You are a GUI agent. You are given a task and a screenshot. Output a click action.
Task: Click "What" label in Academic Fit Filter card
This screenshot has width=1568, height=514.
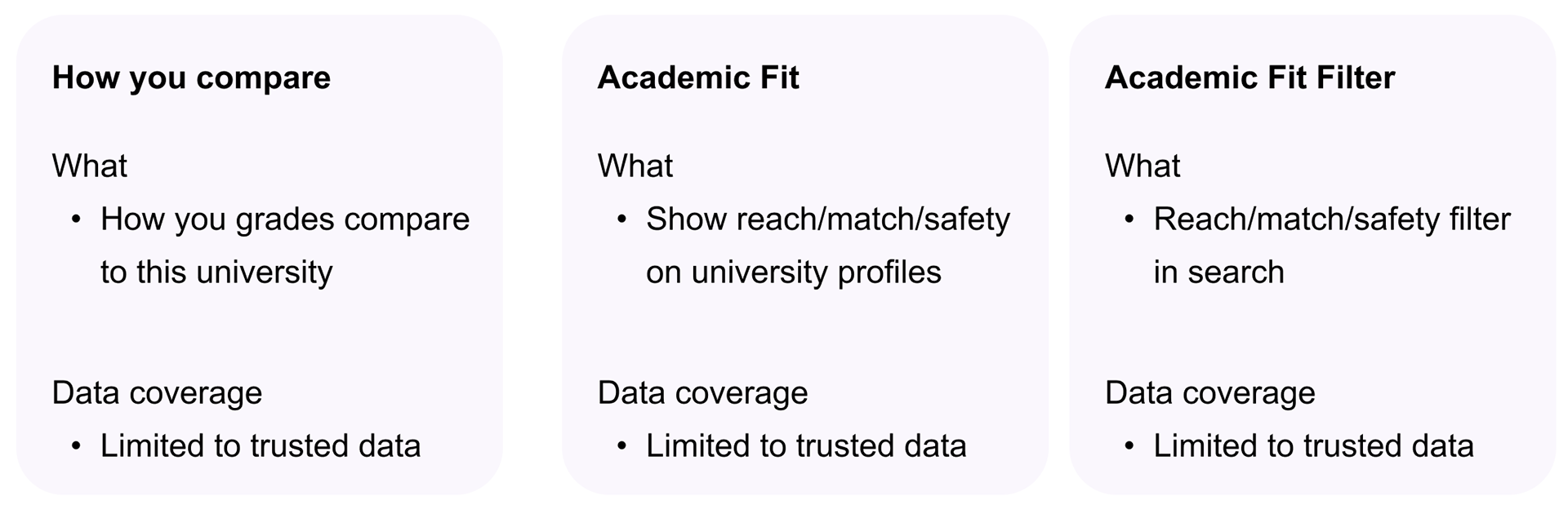[1143, 166]
